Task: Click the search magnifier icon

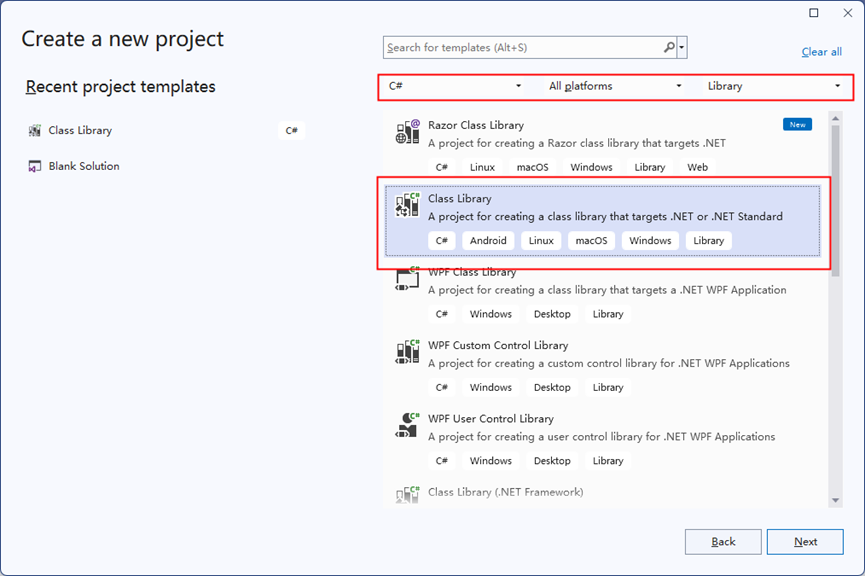Action: click(669, 47)
